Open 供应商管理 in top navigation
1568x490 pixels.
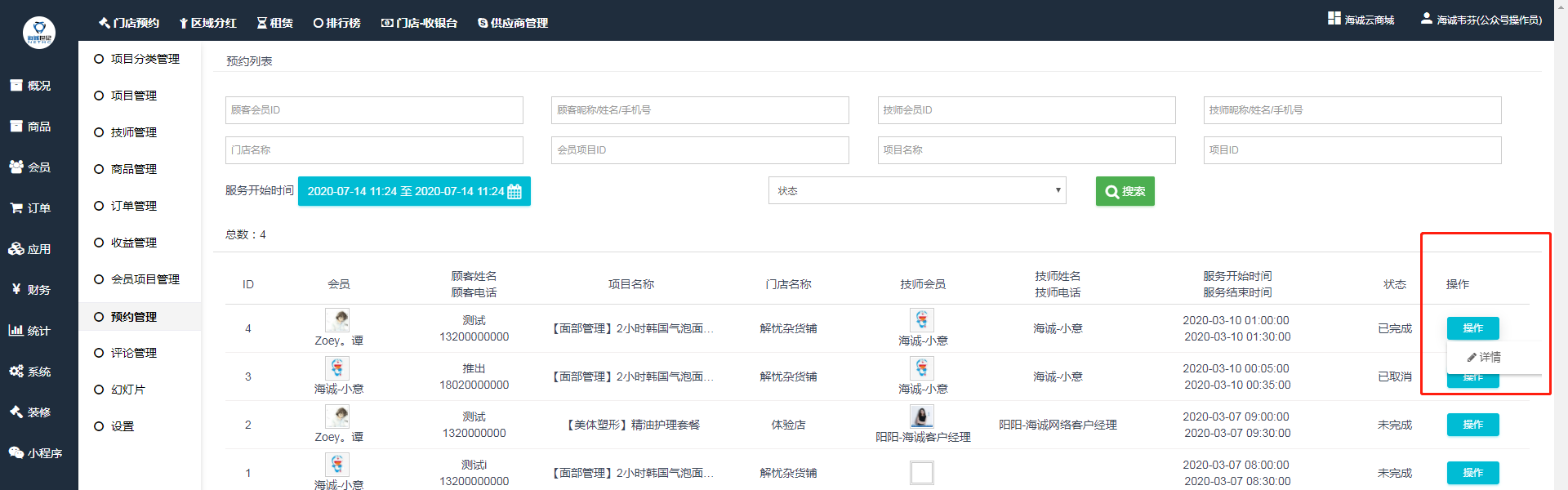pos(513,23)
